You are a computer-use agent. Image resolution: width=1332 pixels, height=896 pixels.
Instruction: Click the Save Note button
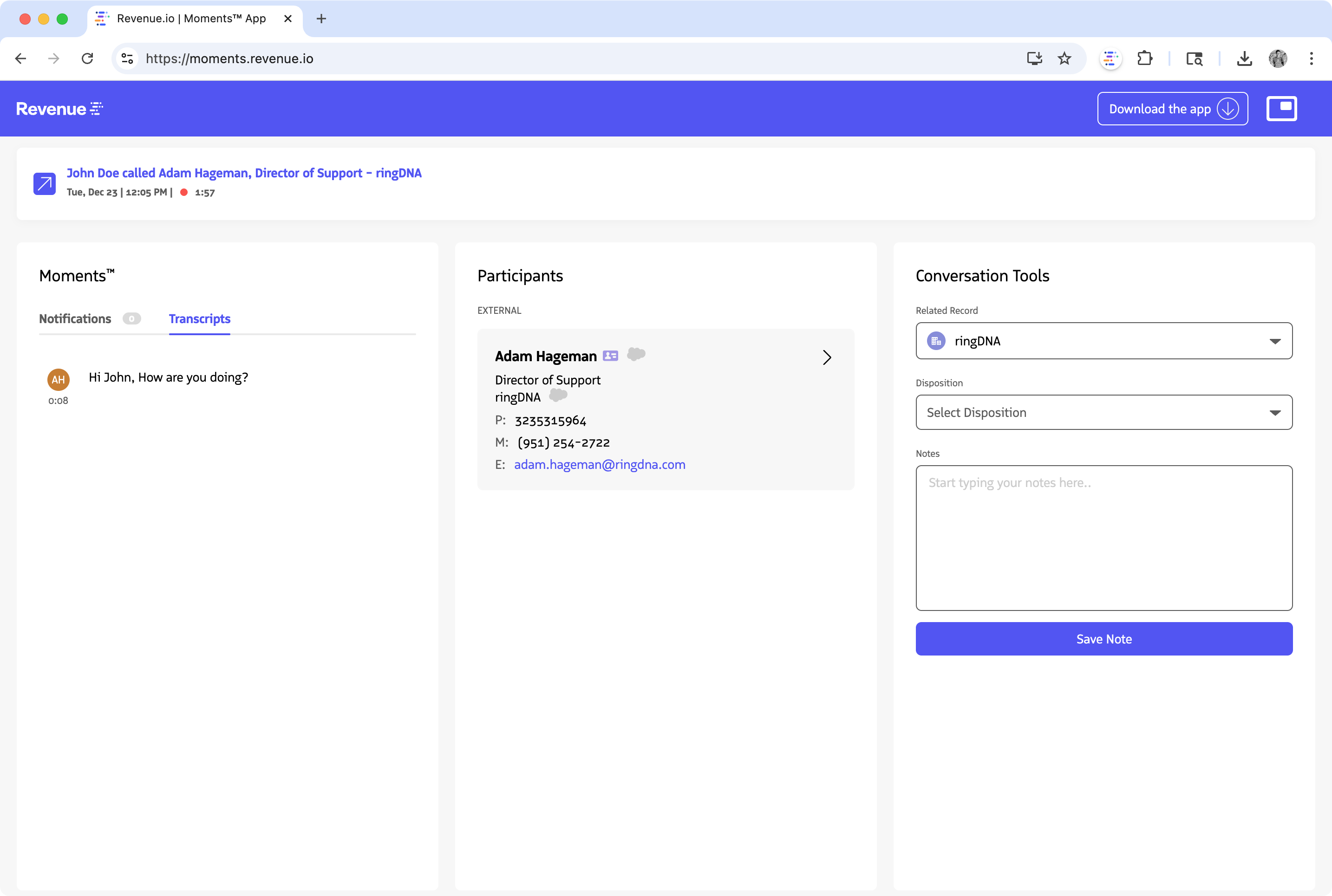tap(1103, 639)
